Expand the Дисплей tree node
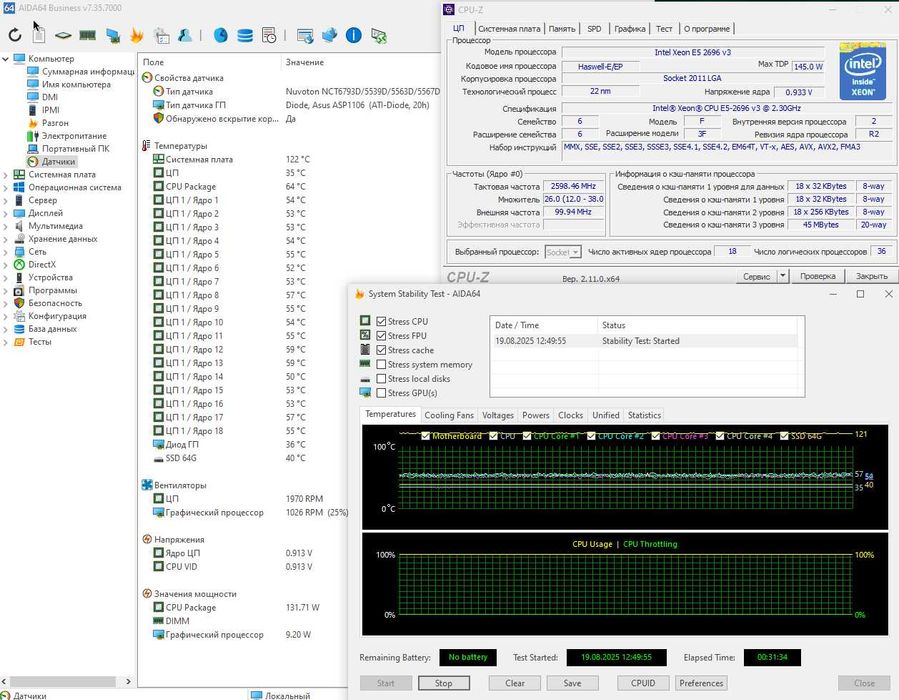 (6, 213)
